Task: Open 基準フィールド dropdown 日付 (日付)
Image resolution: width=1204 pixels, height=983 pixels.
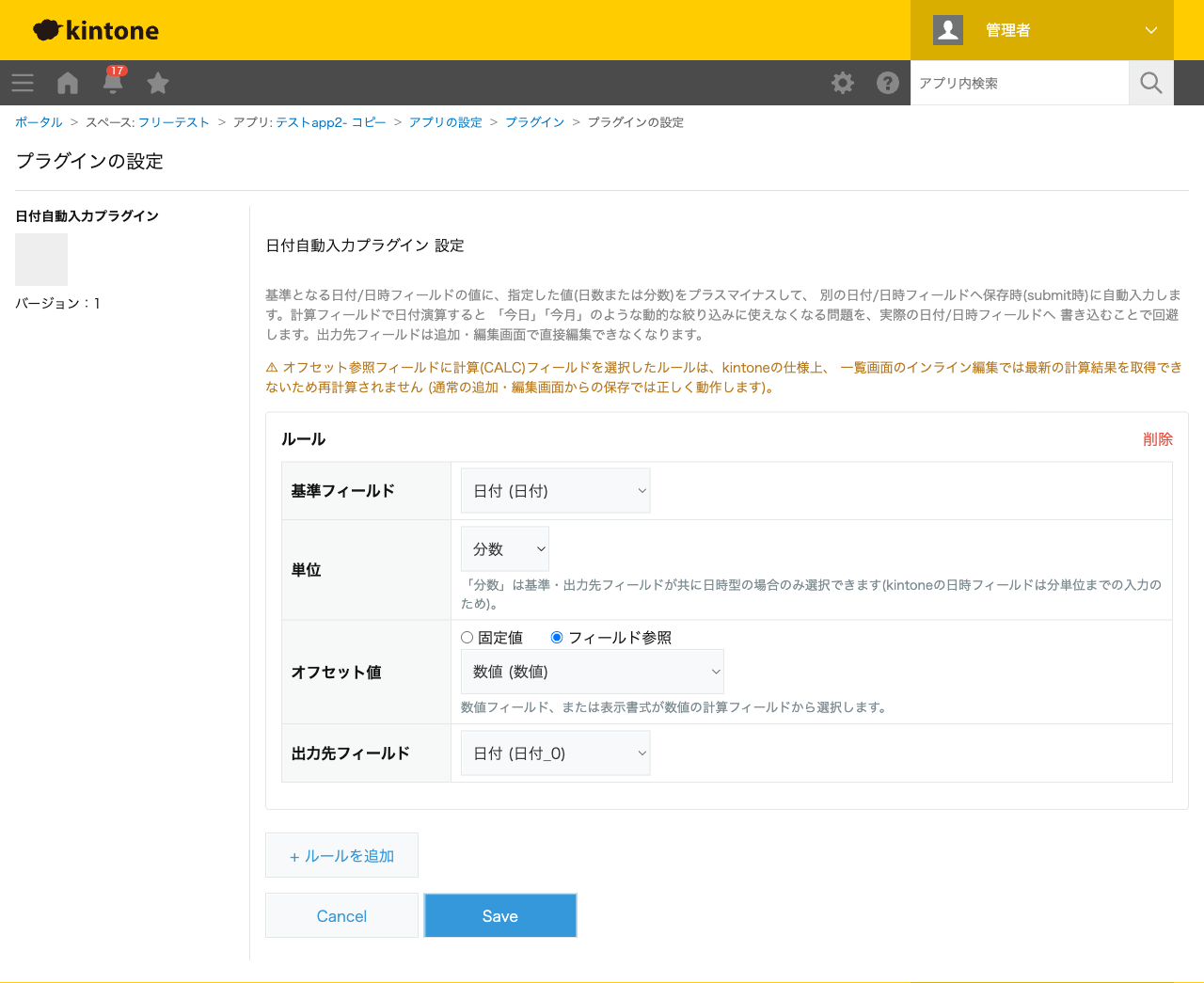Action: (555, 491)
